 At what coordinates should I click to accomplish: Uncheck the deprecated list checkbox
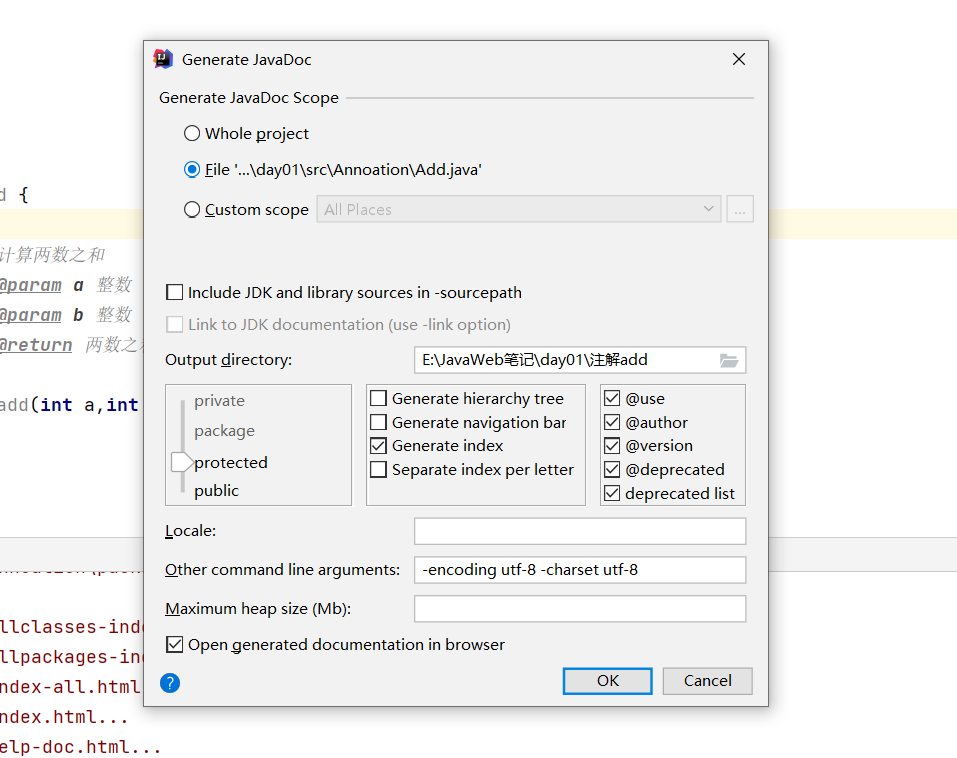pyautogui.click(x=612, y=493)
